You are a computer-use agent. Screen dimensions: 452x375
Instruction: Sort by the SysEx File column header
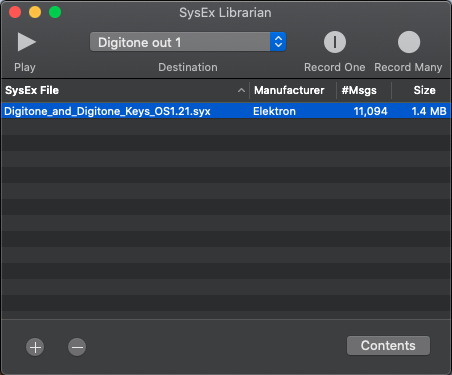125,90
